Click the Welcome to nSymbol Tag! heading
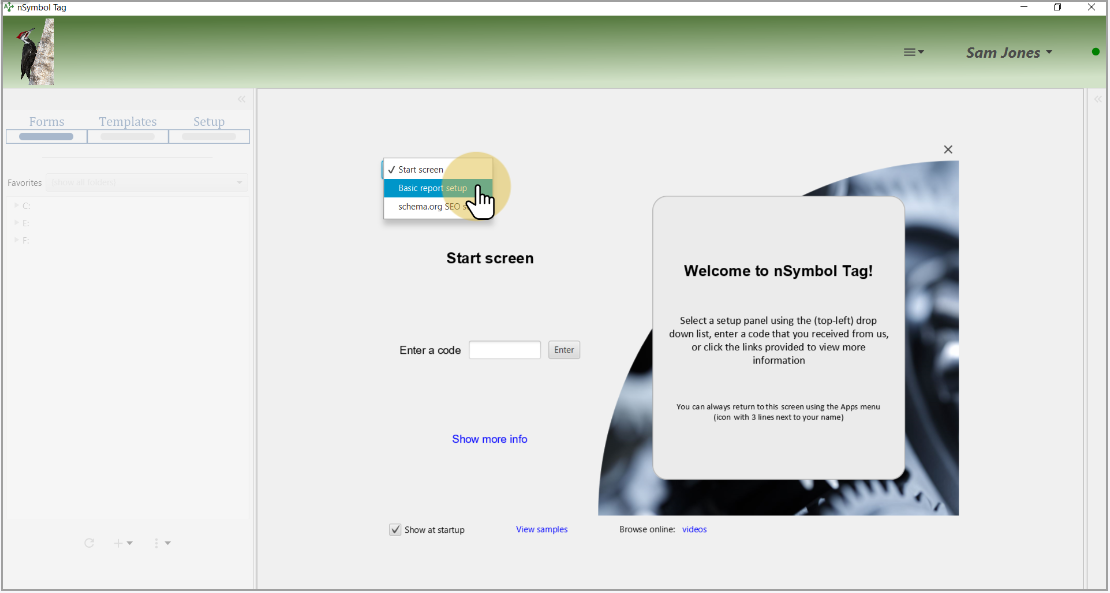Viewport: 1110px width, 593px height. pyautogui.click(x=778, y=270)
